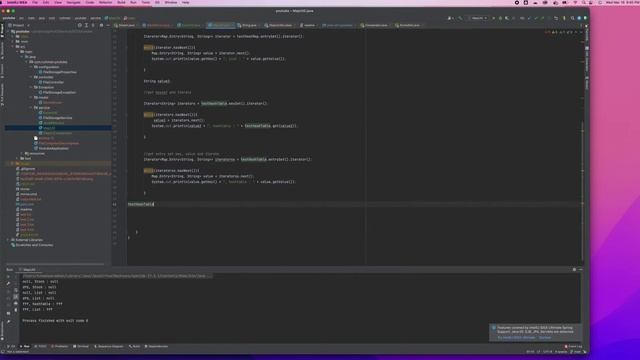The height and width of the screenshot is (360, 640).
Task: Toggle Maven tool window stripe on right edge
Action: 587,83
